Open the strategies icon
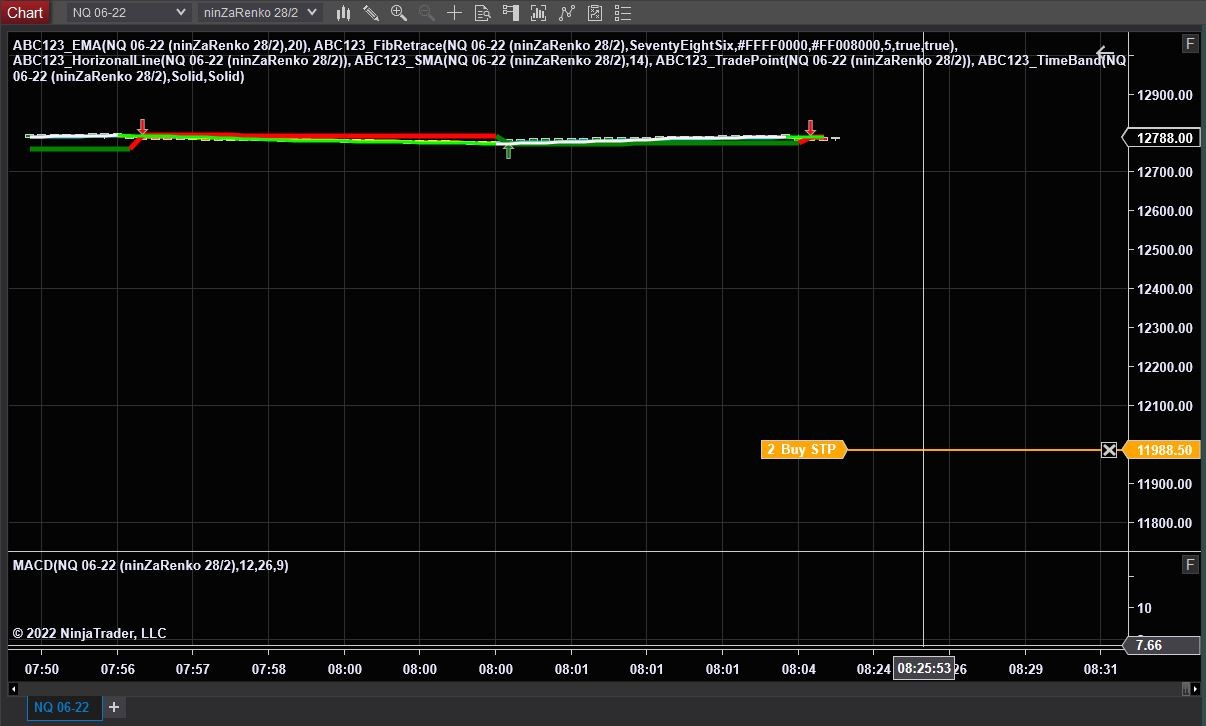Image resolution: width=1206 pixels, height=726 pixels. click(x=595, y=13)
